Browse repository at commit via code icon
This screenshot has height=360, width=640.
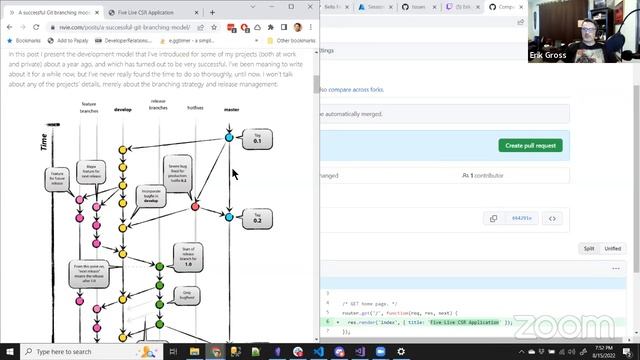pyautogui.click(x=552, y=218)
